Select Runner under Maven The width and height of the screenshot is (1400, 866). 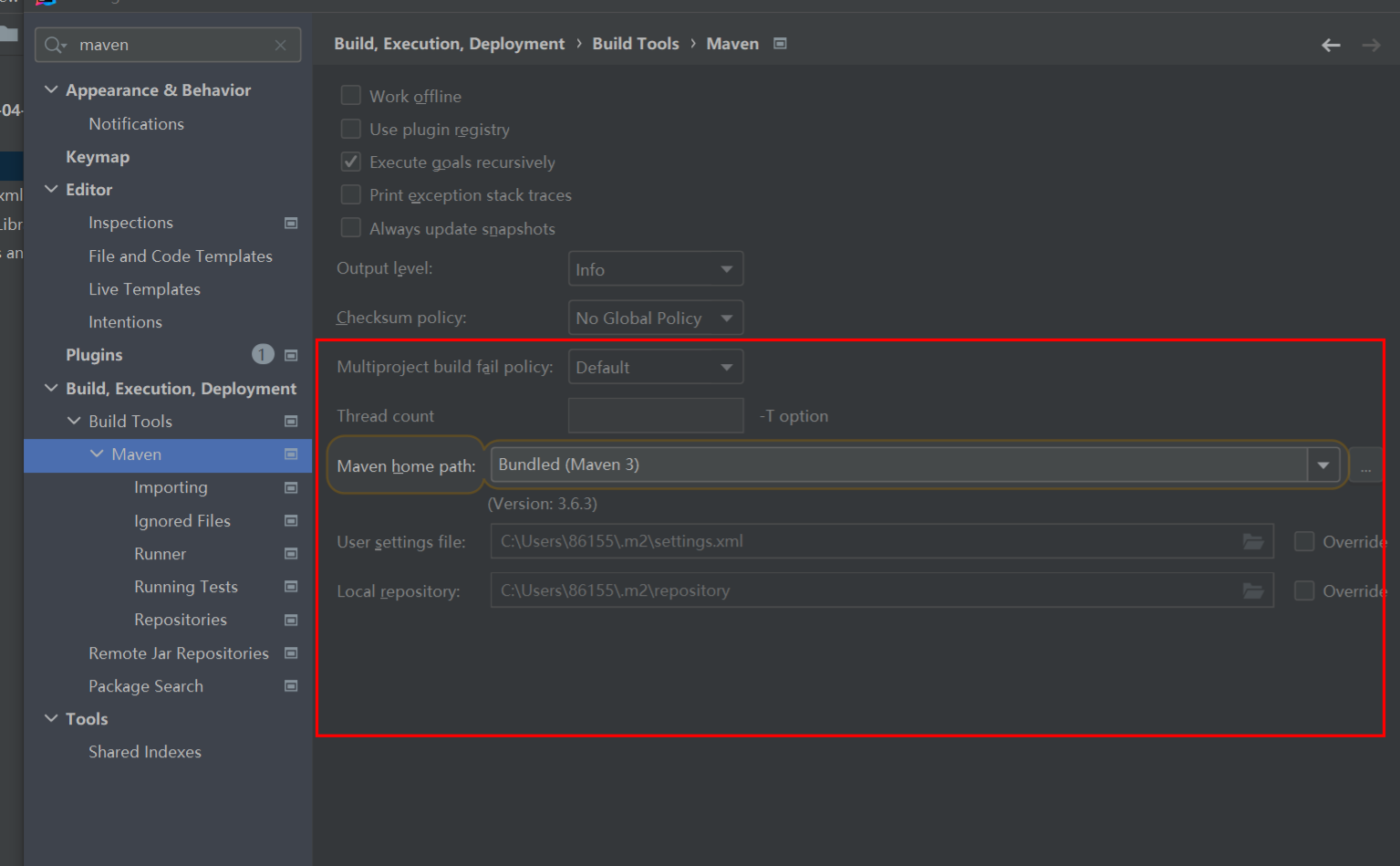[x=160, y=554]
